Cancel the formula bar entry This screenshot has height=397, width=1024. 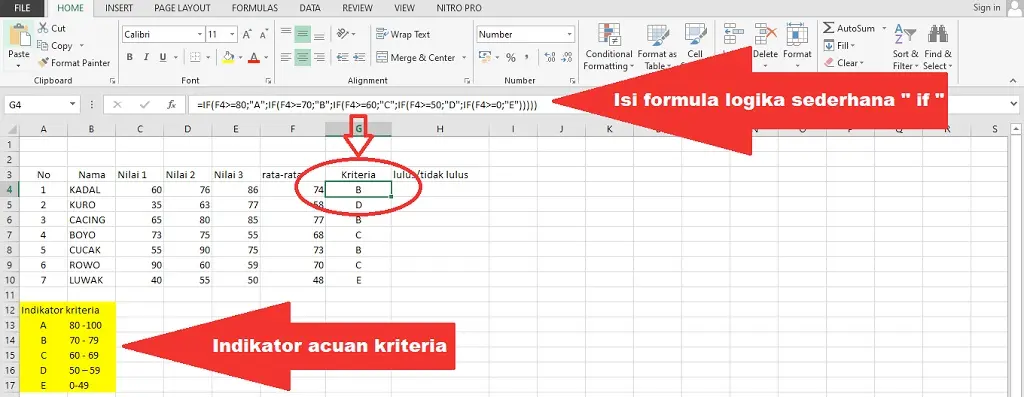[x=118, y=104]
